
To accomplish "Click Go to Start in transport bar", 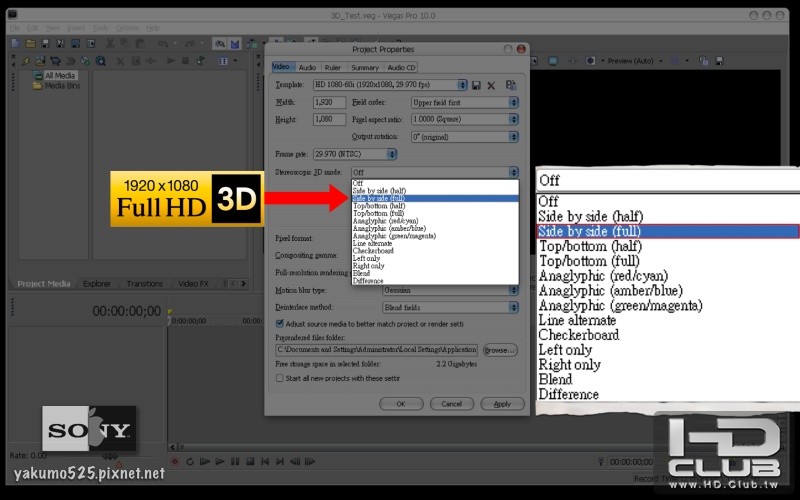I will [x=265, y=462].
